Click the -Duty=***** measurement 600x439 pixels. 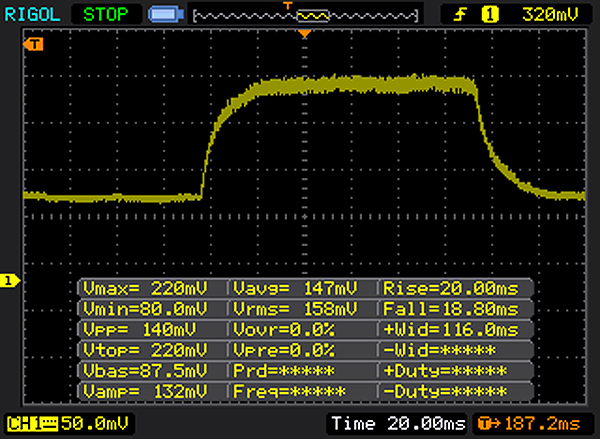pos(445,391)
